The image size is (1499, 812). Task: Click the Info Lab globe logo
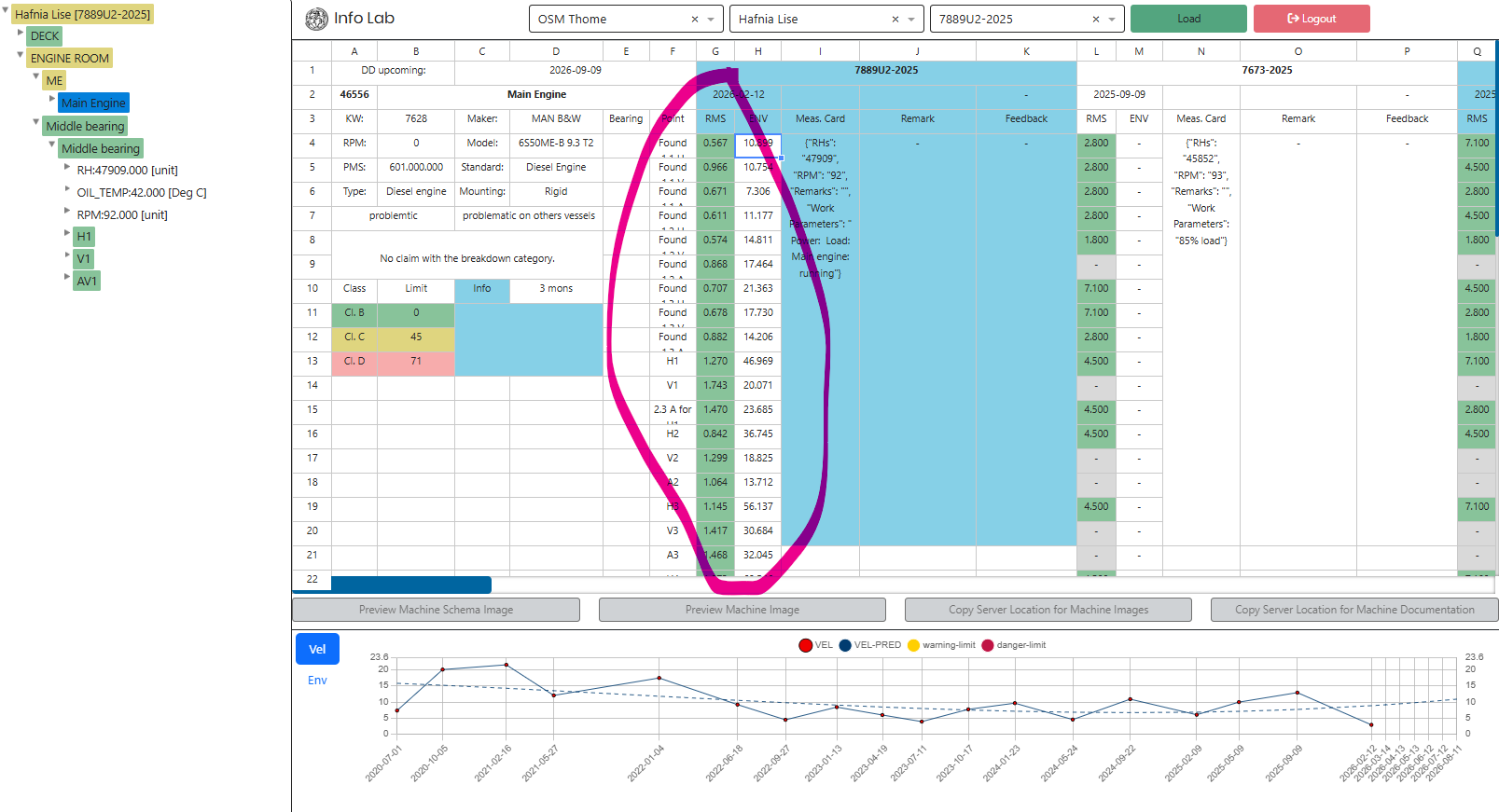[x=316, y=19]
